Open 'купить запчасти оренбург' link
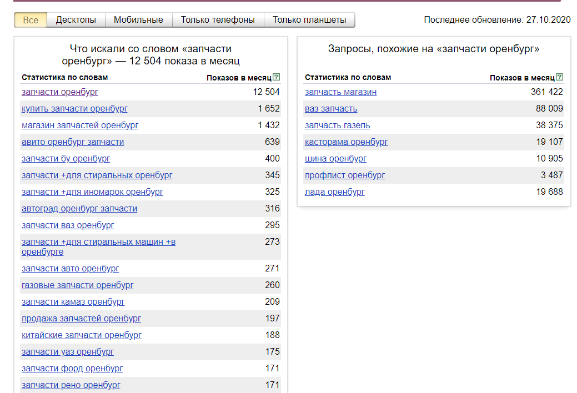Screen dimensions: 577x393 (x=74, y=109)
